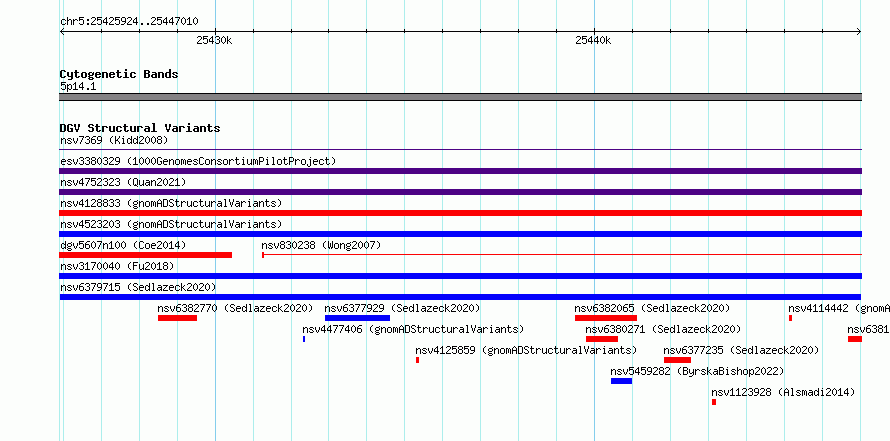The height and width of the screenshot is (441, 890).
Task: Click the nsv6382770 (Sedlazeck2020) label
Action: click(x=236, y=308)
